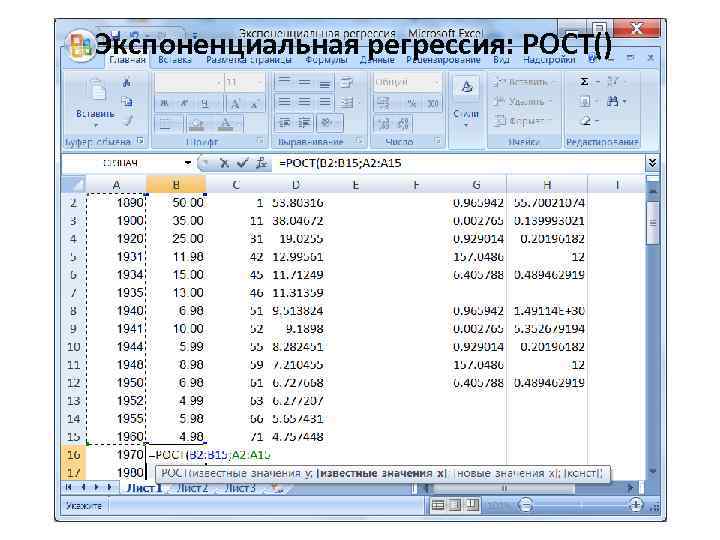
Task: Click the insert new sheet tab icon
Action: [x=277, y=489]
